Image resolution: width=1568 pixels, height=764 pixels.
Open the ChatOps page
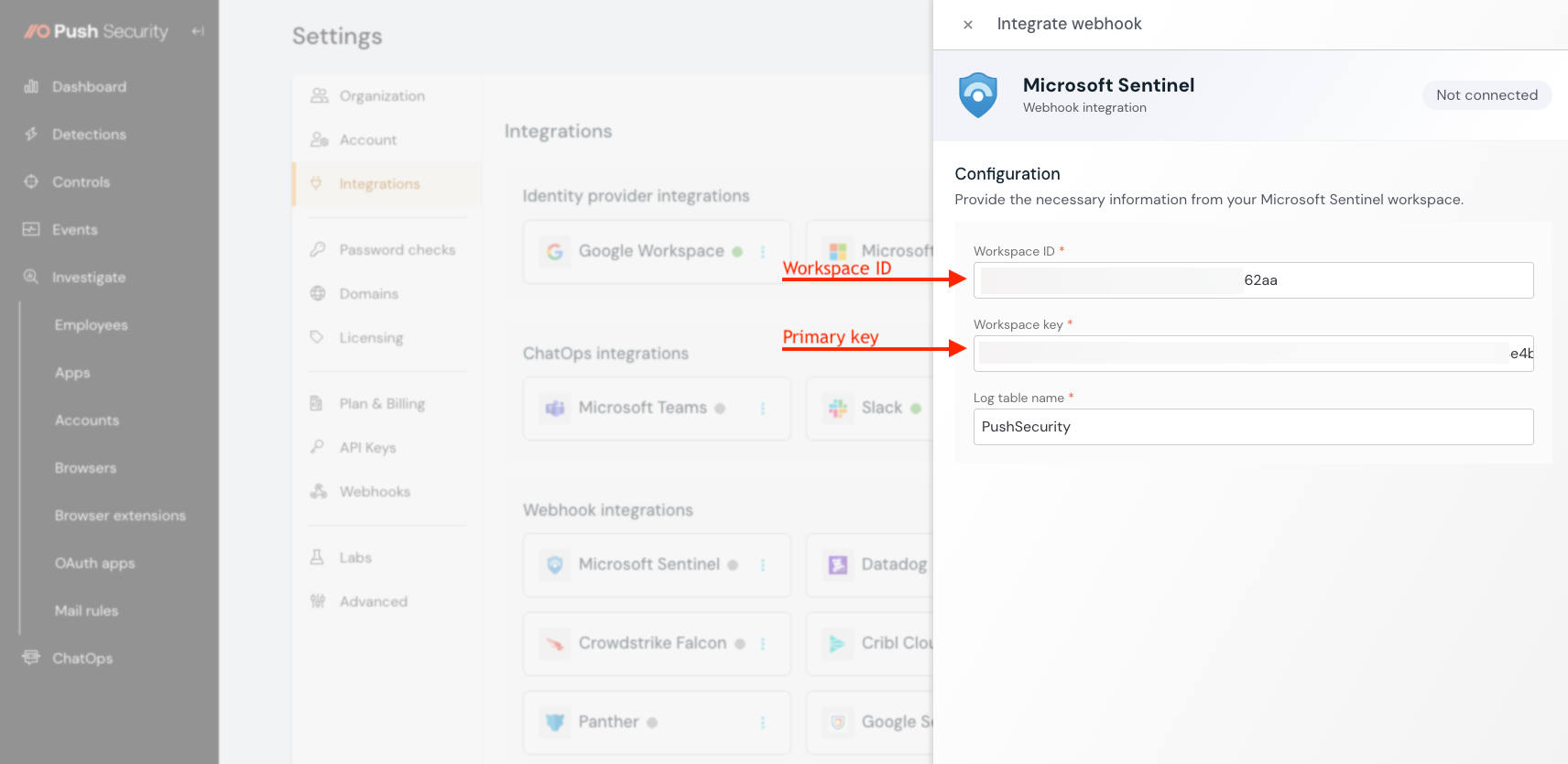point(82,659)
